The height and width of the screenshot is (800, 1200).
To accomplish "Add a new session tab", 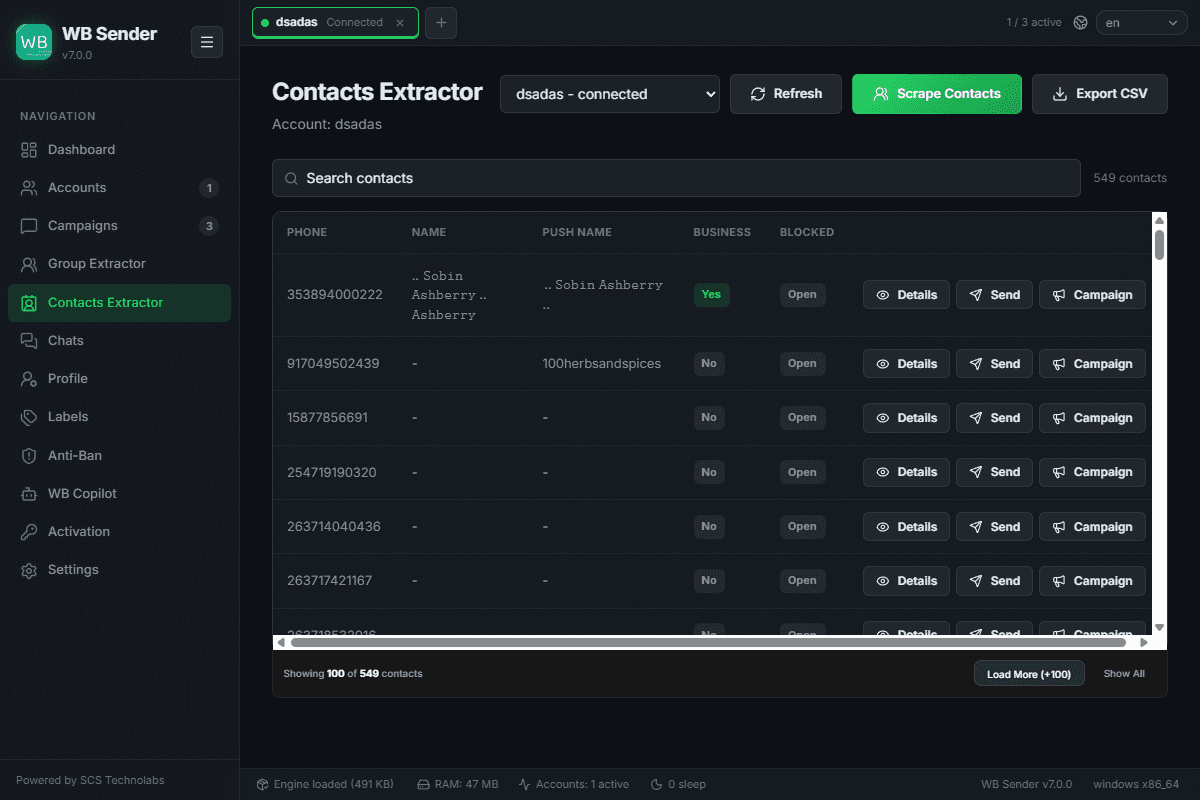I will point(441,22).
